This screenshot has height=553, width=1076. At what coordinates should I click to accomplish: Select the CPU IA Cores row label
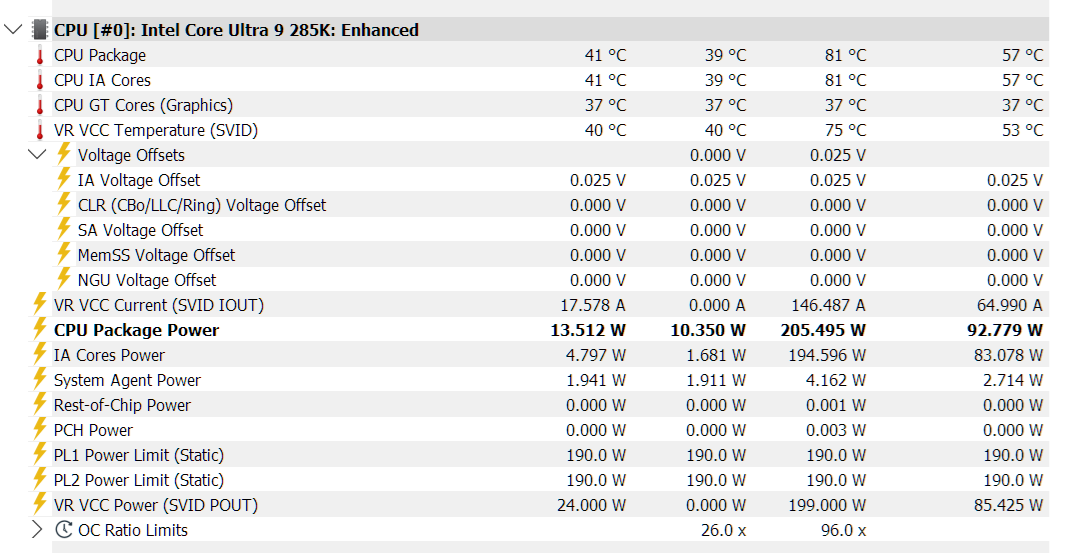[x=102, y=80]
